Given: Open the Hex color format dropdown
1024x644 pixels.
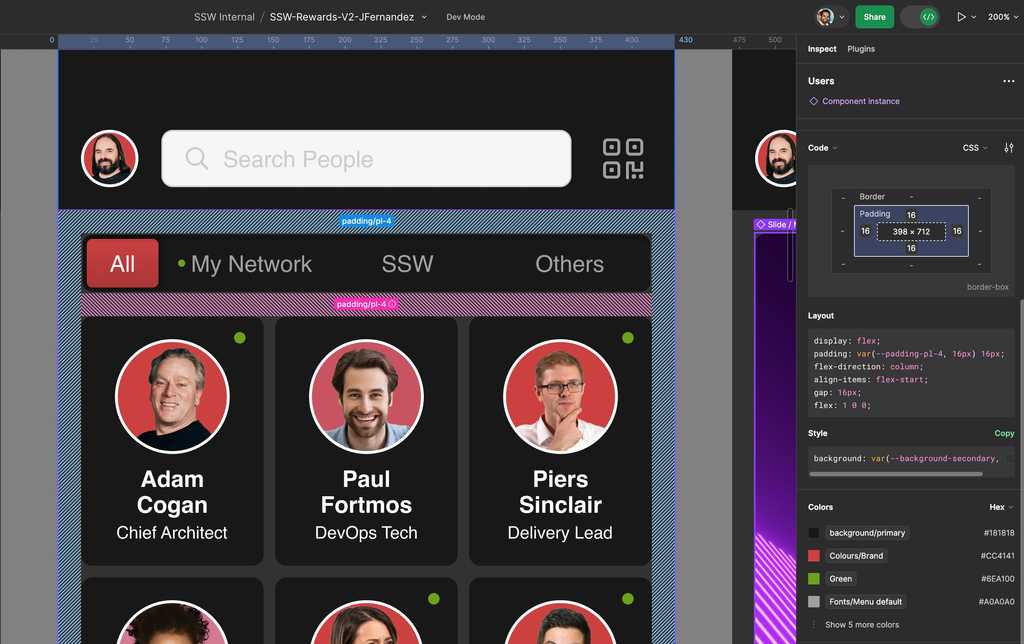Looking at the screenshot, I should [x=999, y=507].
